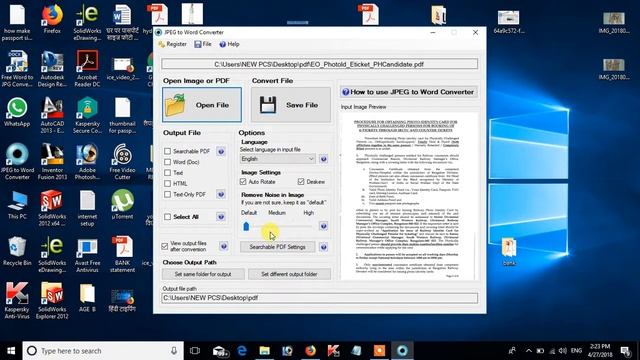Image resolution: width=640 pixels, height=360 pixels.
Task: Open Firefox from the taskbar
Action: point(311,351)
